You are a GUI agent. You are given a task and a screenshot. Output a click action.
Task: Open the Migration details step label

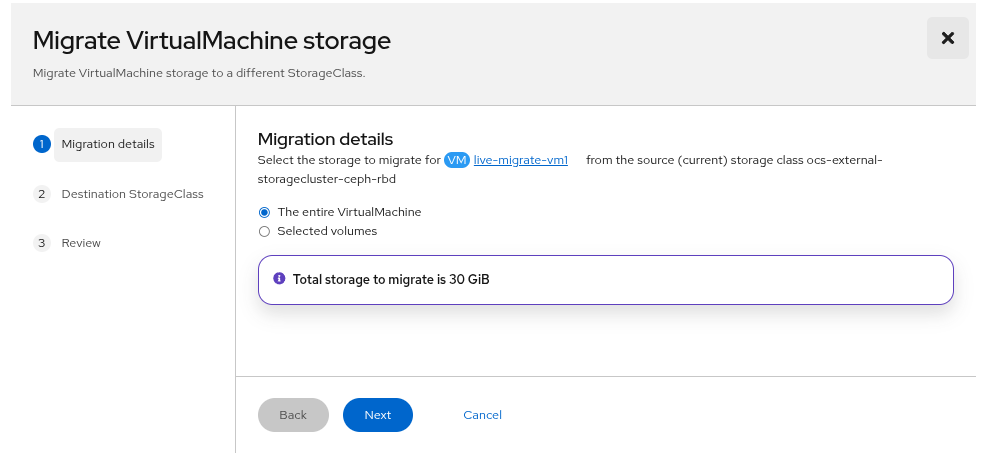point(108,144)
